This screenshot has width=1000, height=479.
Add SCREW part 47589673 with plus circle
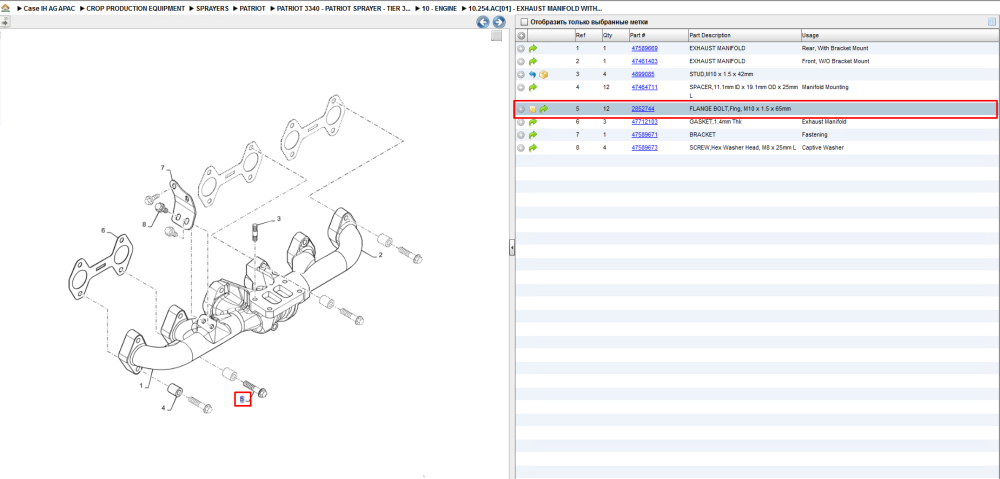pyautogui.click(x=521, y=147)
